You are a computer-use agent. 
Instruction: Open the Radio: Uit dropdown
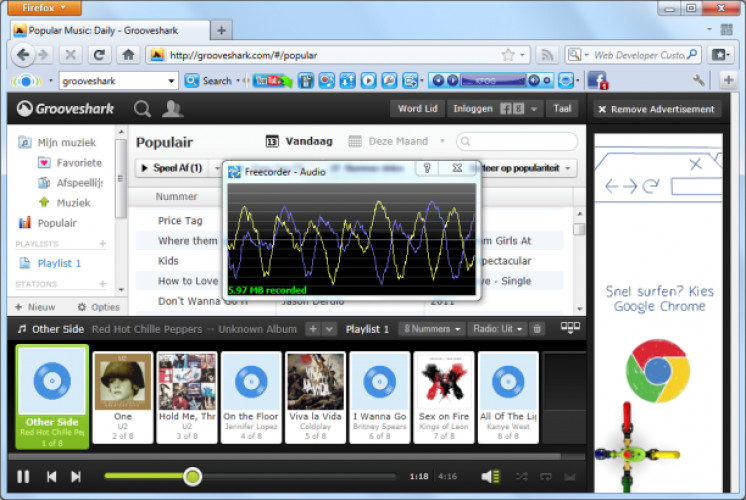(498, 329)
